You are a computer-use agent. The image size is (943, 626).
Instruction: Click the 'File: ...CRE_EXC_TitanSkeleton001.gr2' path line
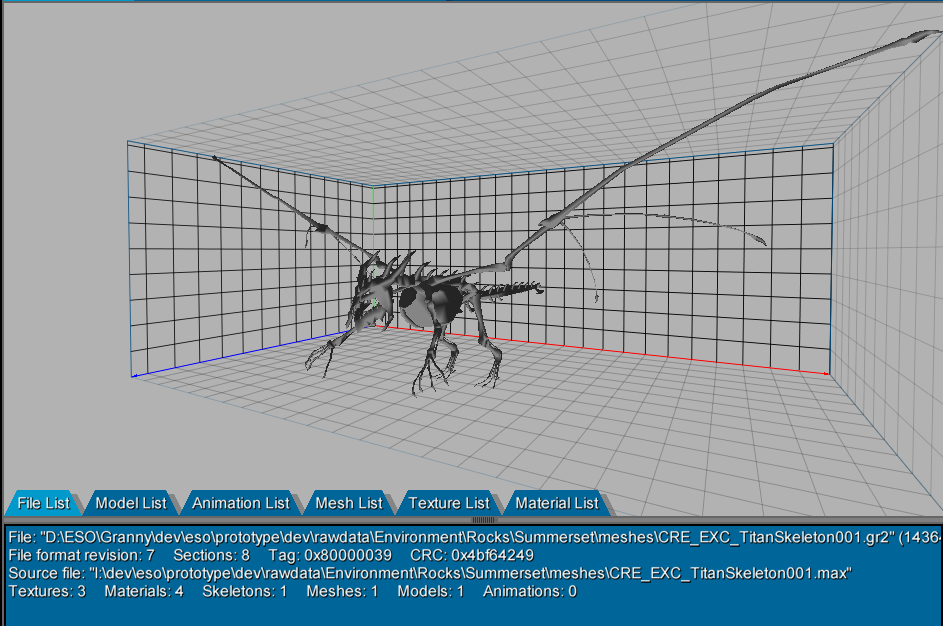475,537
